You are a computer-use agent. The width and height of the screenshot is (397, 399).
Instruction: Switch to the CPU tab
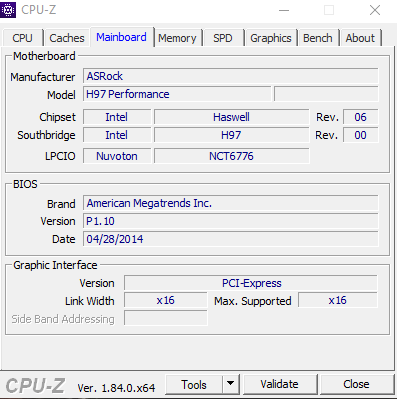pyautogui.click(x=22, y=38)
